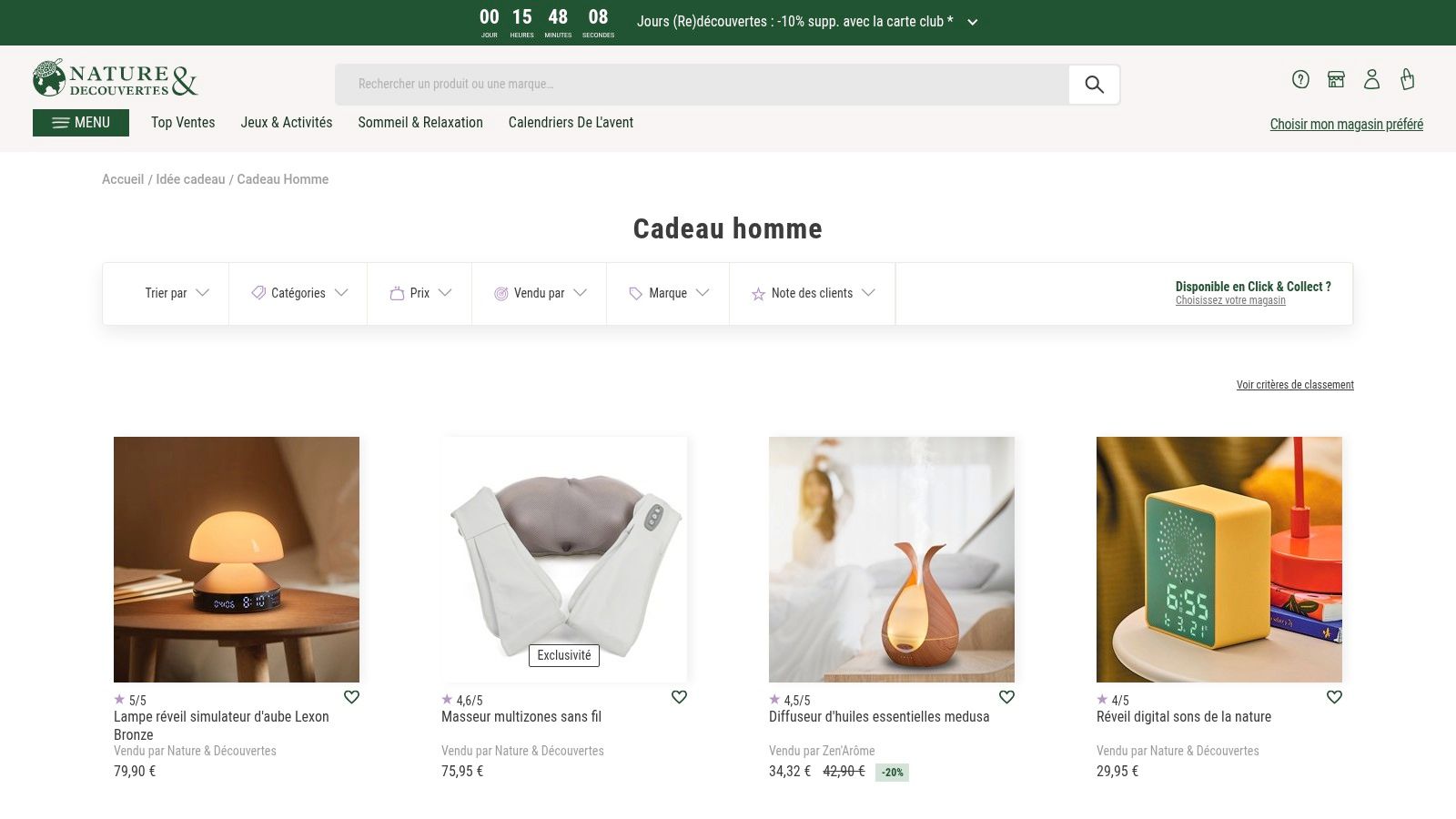Viewport: 1456px width, 819px height.
Task: Add Réveil digital to favorites
Action: (1334, 697)
